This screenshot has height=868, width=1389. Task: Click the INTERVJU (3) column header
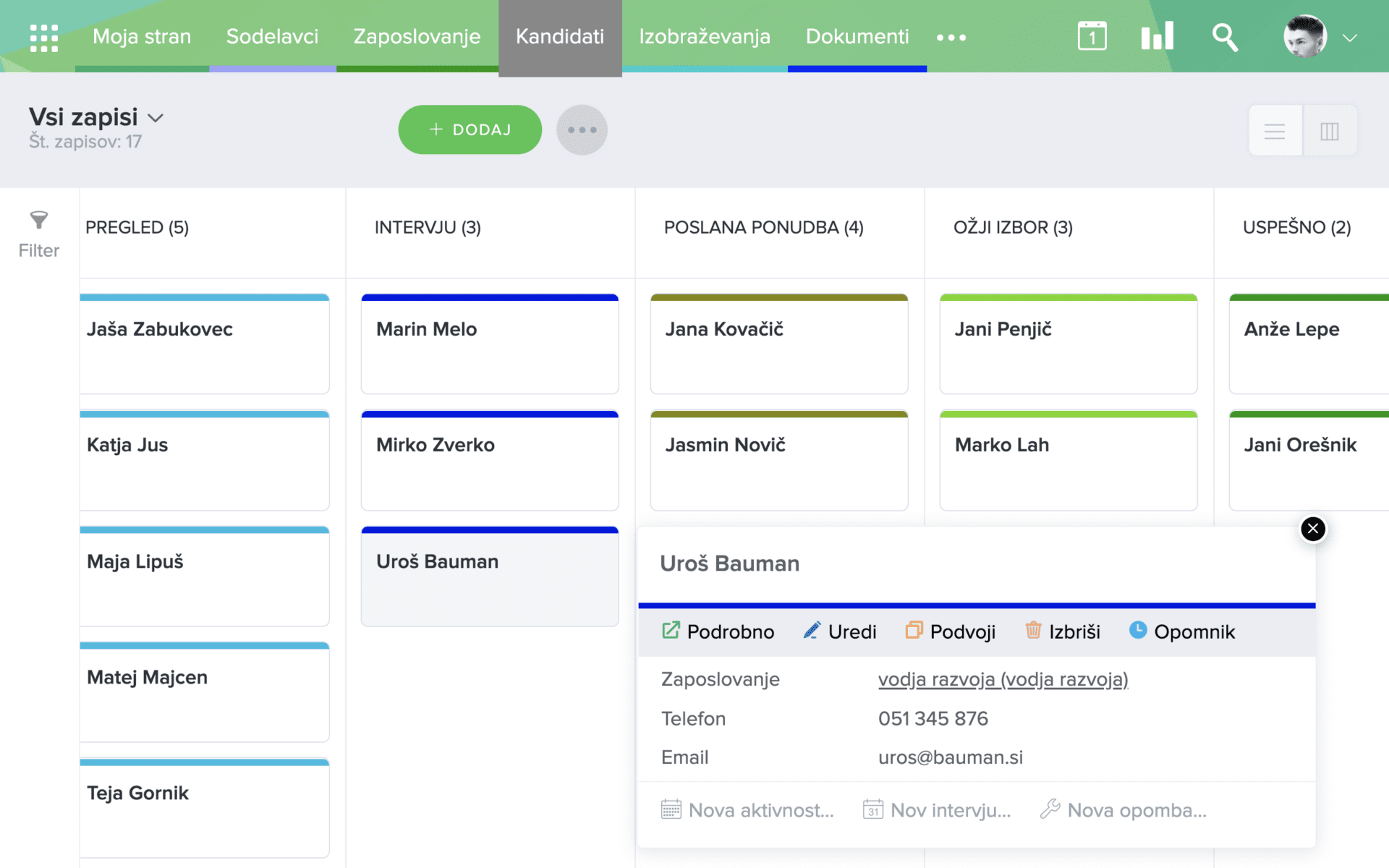(x=428, y=227)
